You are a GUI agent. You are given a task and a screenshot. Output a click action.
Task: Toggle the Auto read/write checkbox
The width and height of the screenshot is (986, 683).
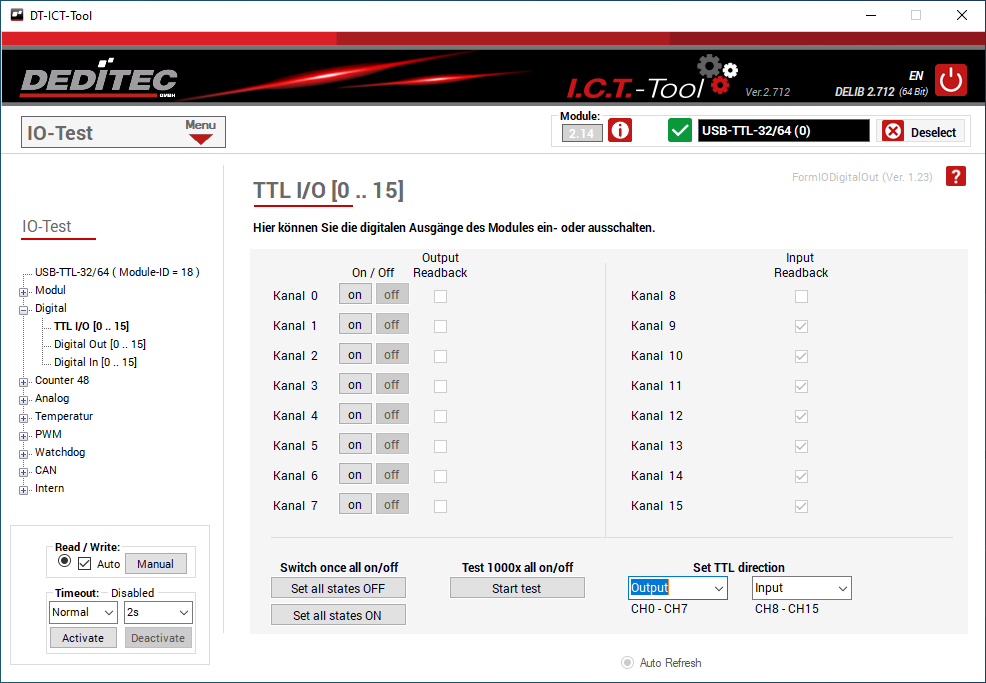tap(84, 564)
